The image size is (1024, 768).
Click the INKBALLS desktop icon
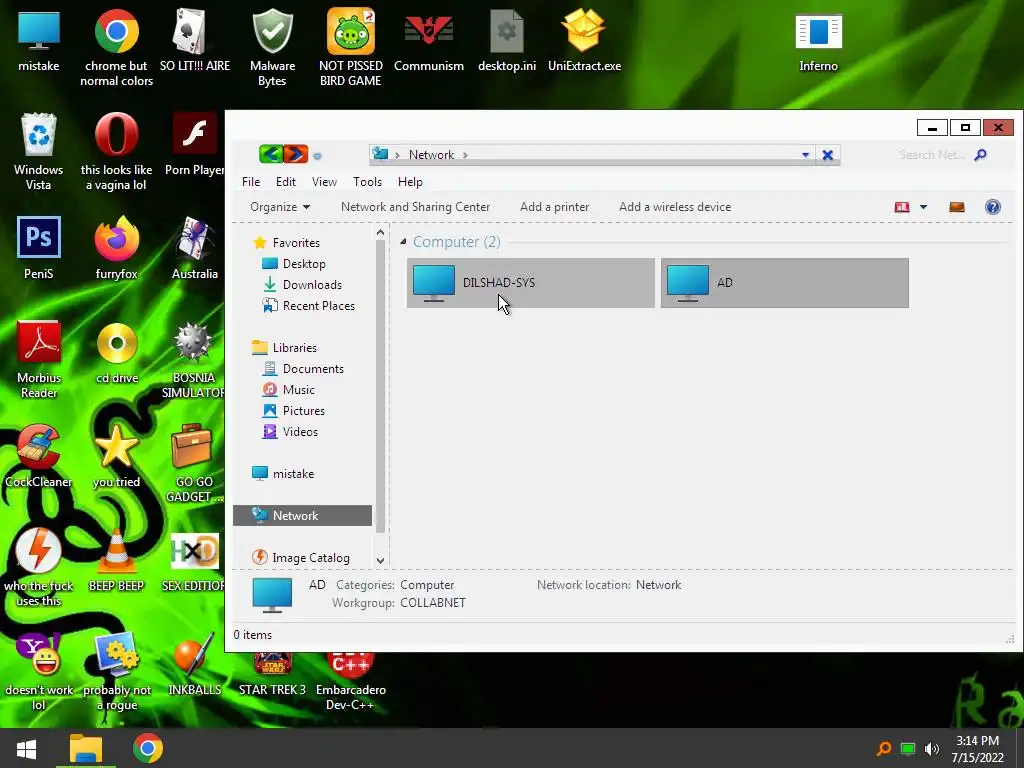point(195,665)
